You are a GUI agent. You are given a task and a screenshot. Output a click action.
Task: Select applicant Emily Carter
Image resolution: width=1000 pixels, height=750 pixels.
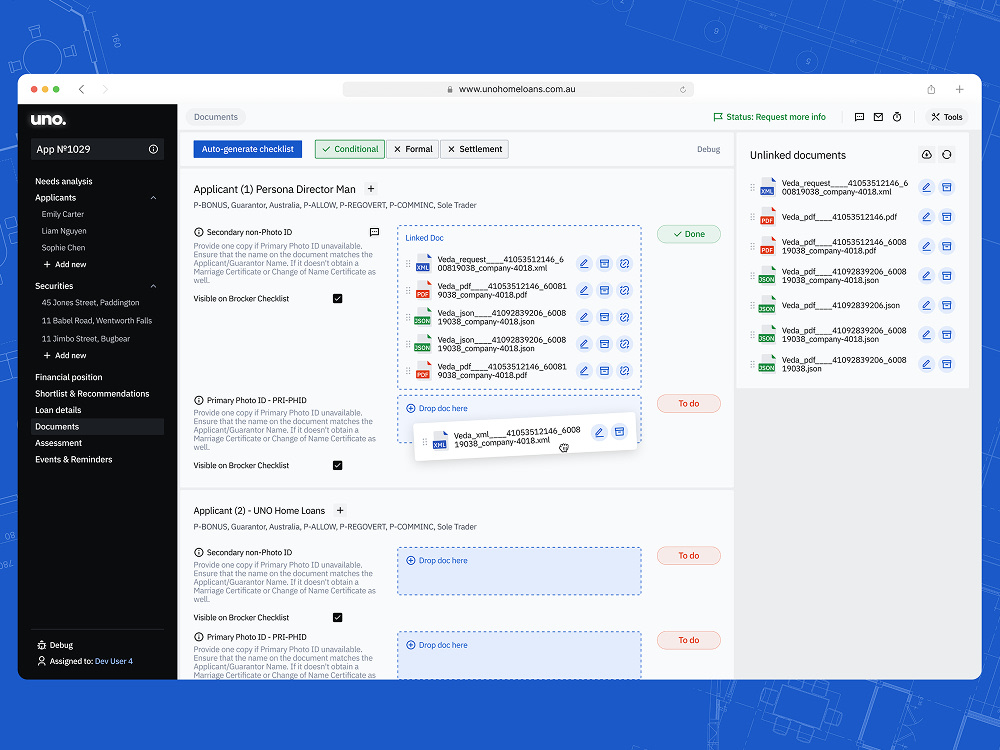[x=62, y=214]
